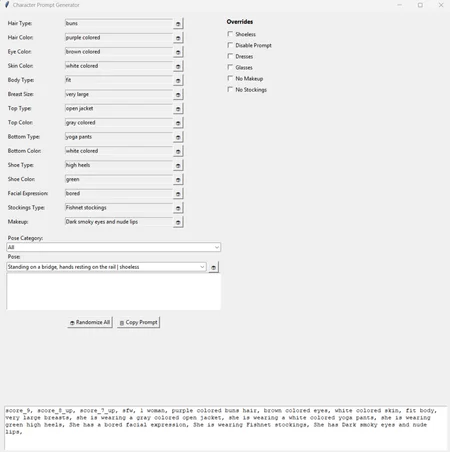Click into the Body Type input field
The width and height of the screenshot is (450, 452).
click(x=119, y=80)
